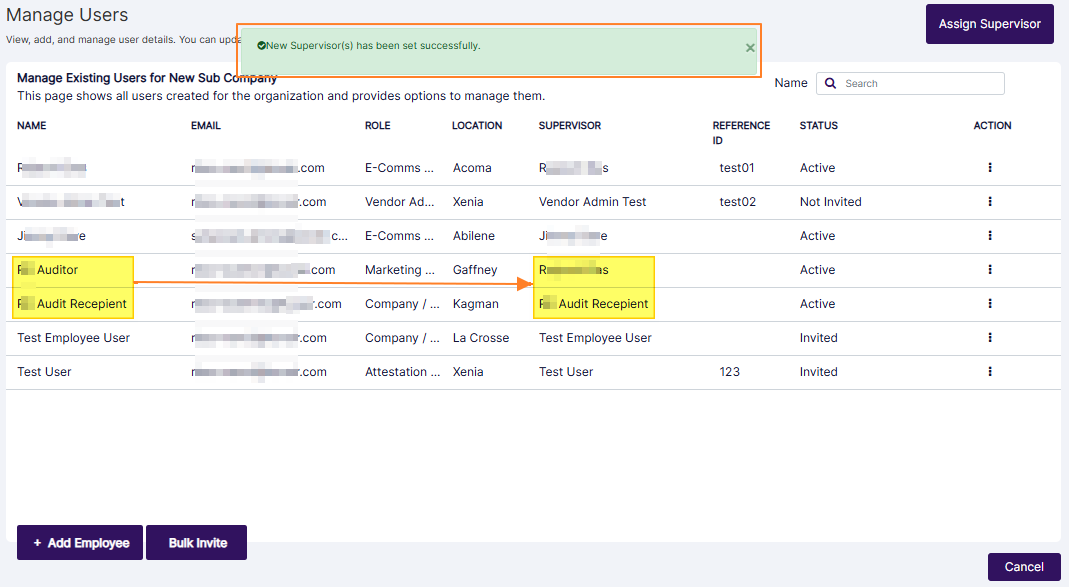The image size is (1069, 587).
Task: Select the highlighted Audit Recepient supervisor cell
Action: (594, 303)
